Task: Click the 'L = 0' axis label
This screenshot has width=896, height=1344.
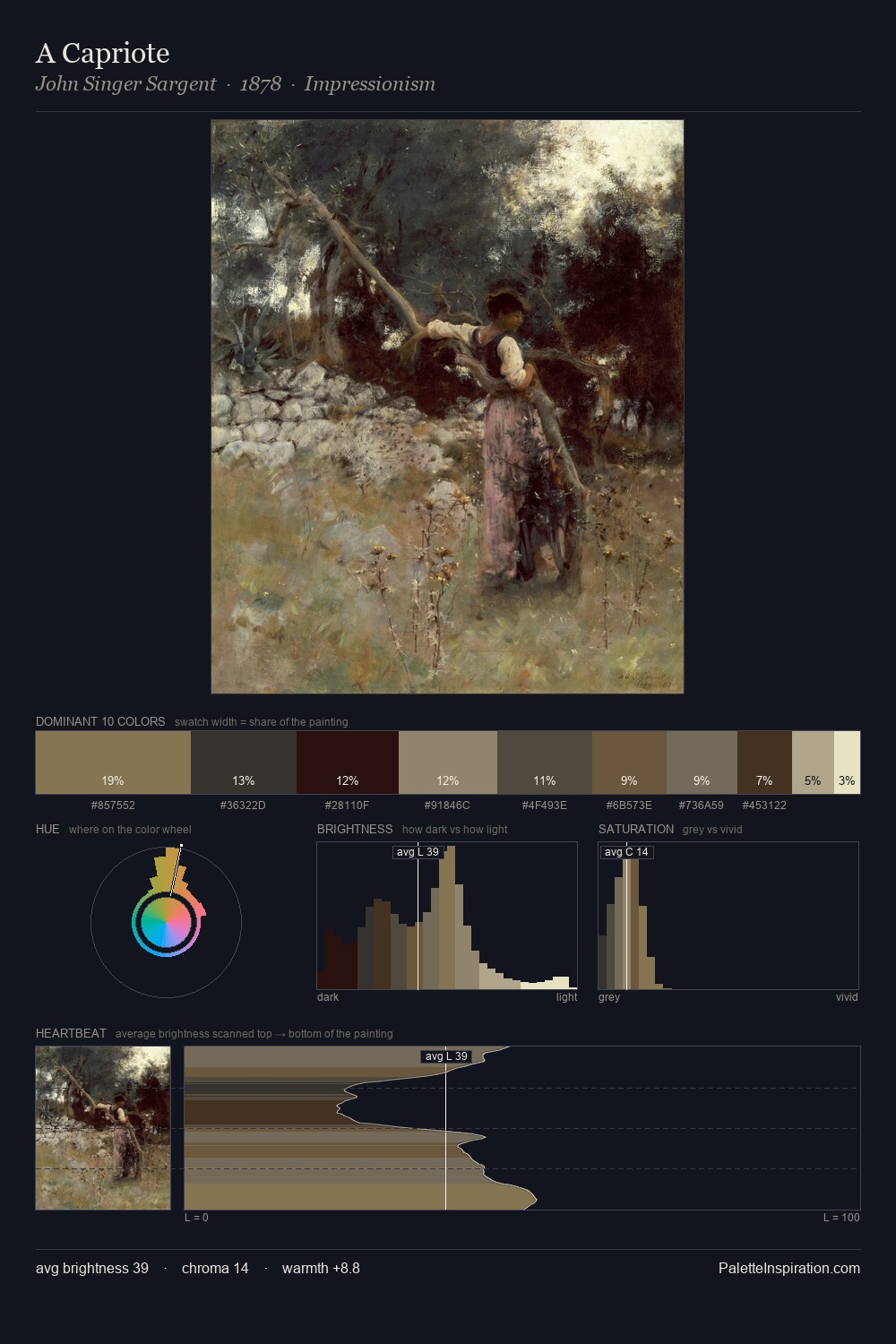Action: click(x=196, y=1218)
